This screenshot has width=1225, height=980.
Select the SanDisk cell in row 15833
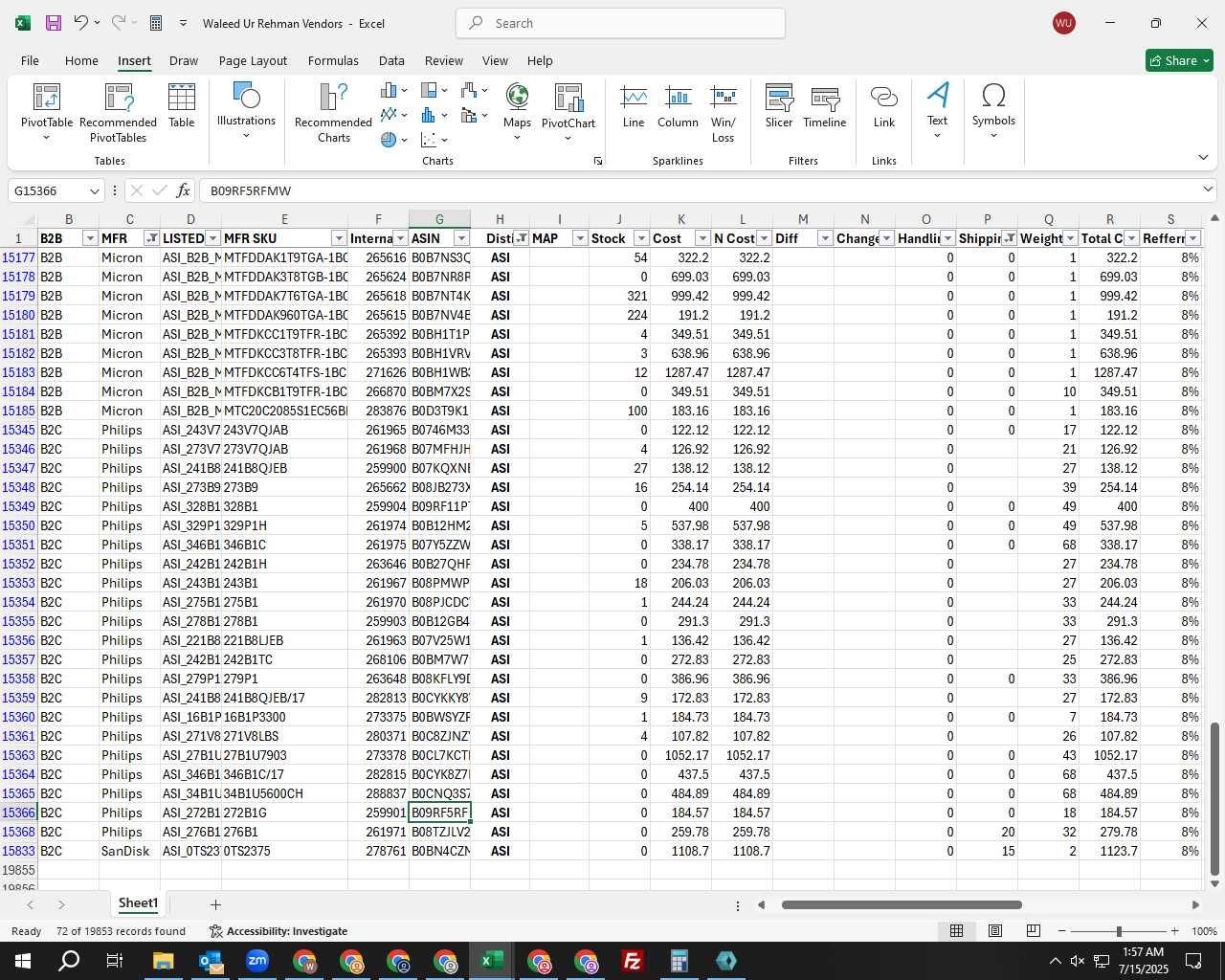(129, 851)
